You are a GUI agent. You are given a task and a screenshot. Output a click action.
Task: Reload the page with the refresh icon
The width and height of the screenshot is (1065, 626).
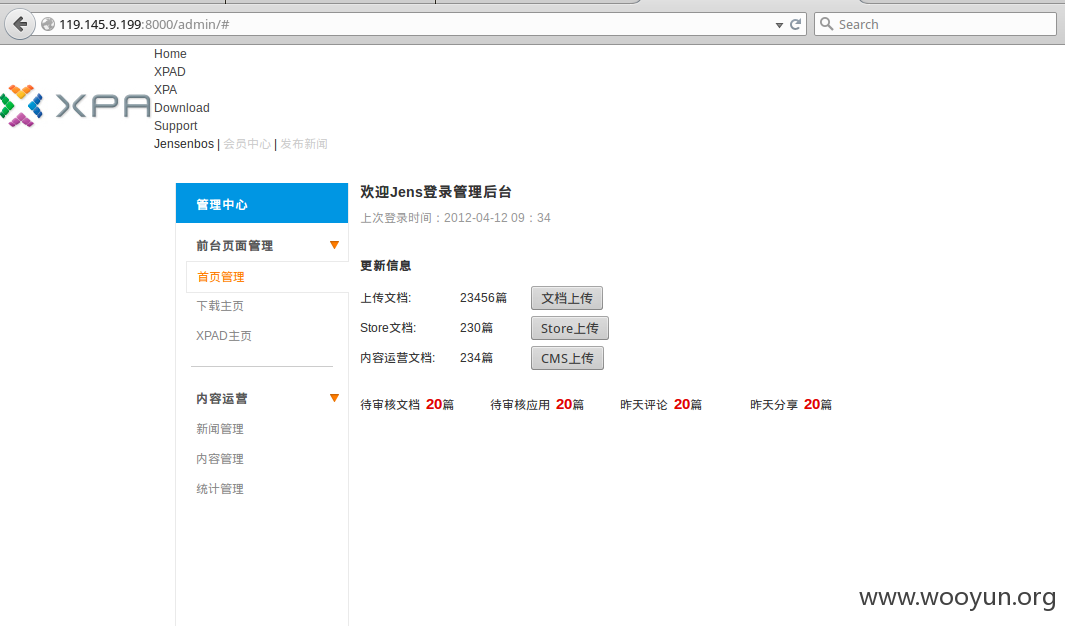pos(795,24)
